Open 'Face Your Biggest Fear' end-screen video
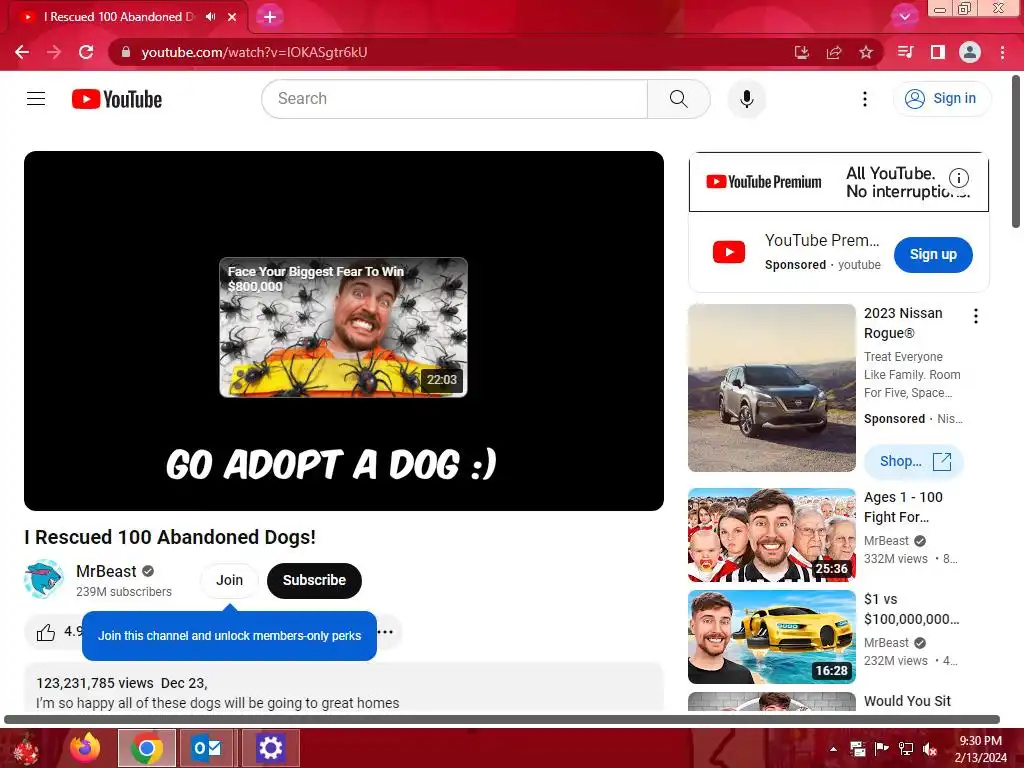The width and height of the screenshot is (1024, 768). pyautogui.click(x=344, y=327)
